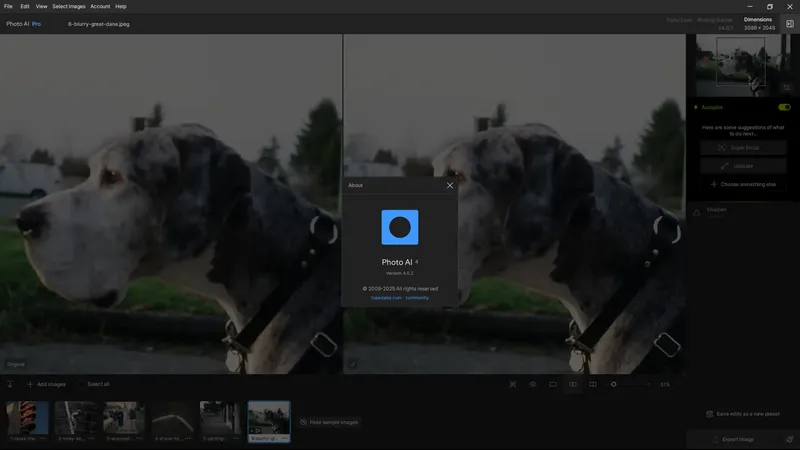Click Choose something else
The height and width of the screenshot is (450, 800).
tap(743, 184)
